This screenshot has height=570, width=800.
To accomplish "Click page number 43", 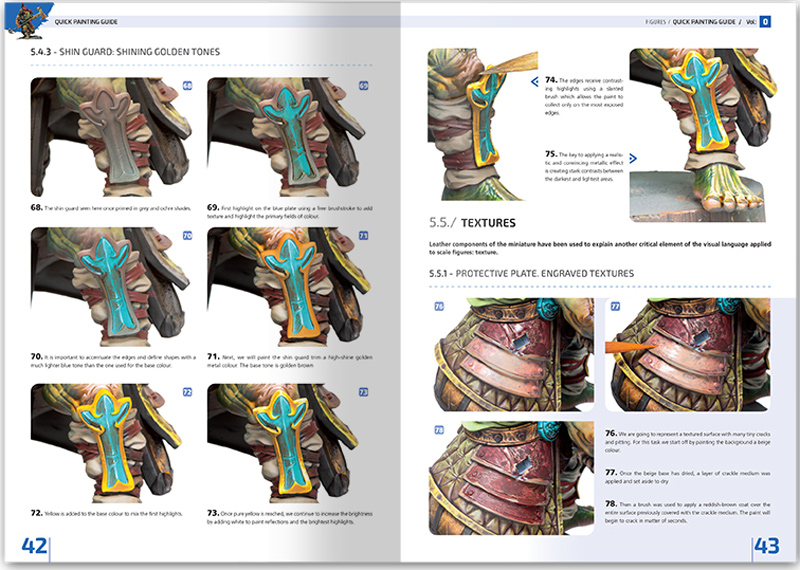I will [767, 546].
